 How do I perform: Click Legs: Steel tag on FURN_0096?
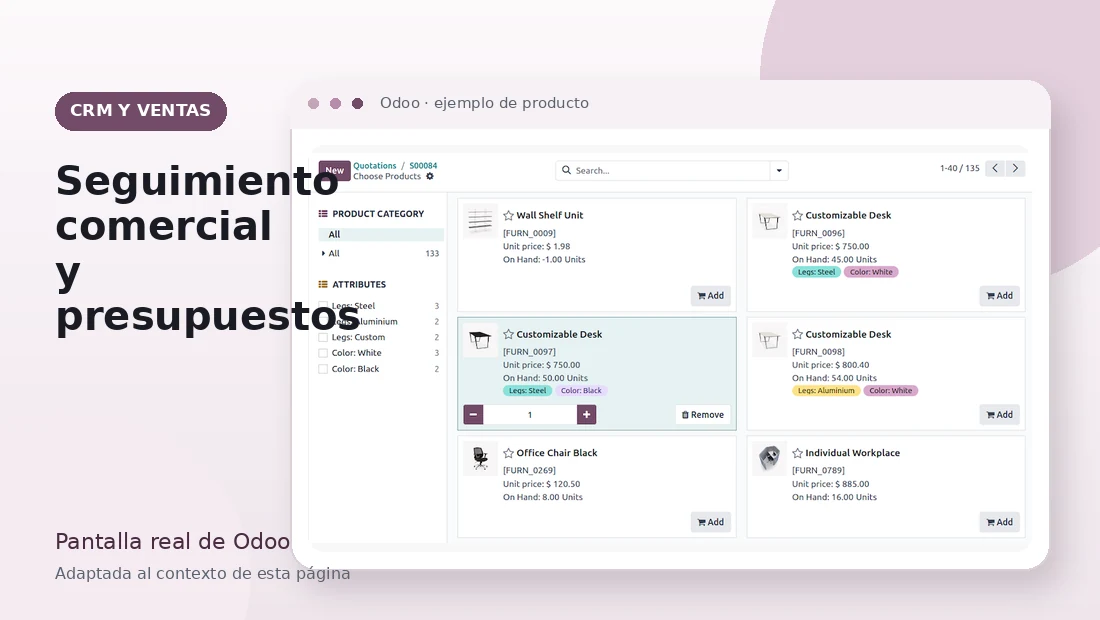pyautogui.click(x=817, y=272)
